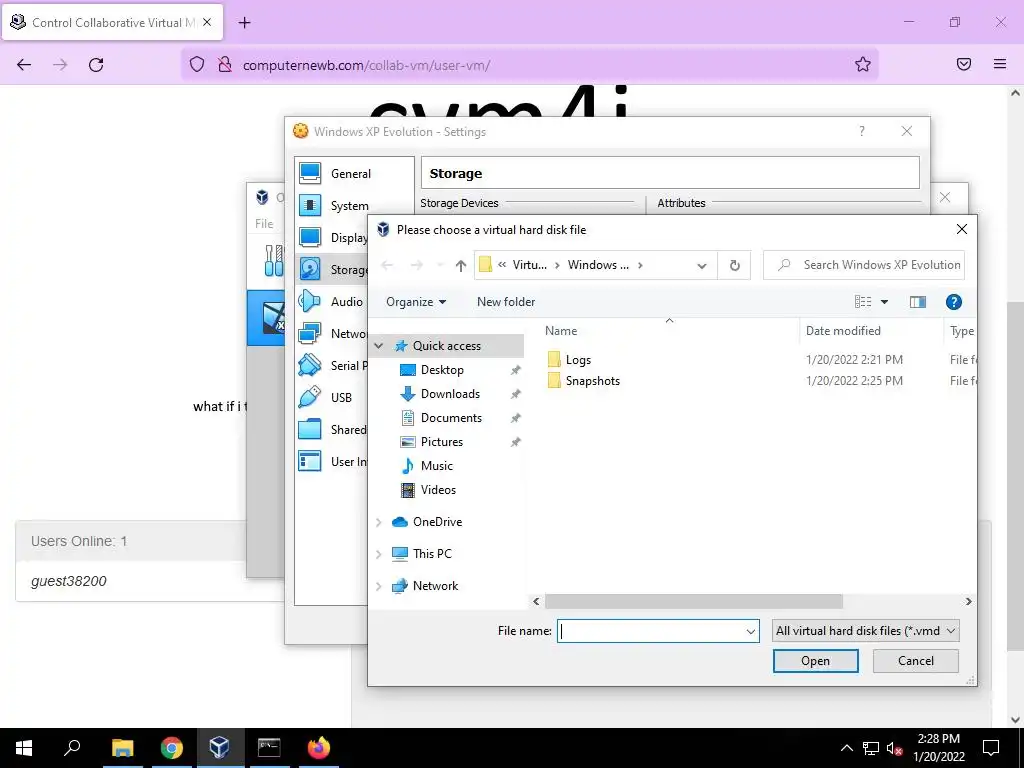Show hidden system tray icons
The width and height of the screenshot is (1024, 768).
coord(846,748)
